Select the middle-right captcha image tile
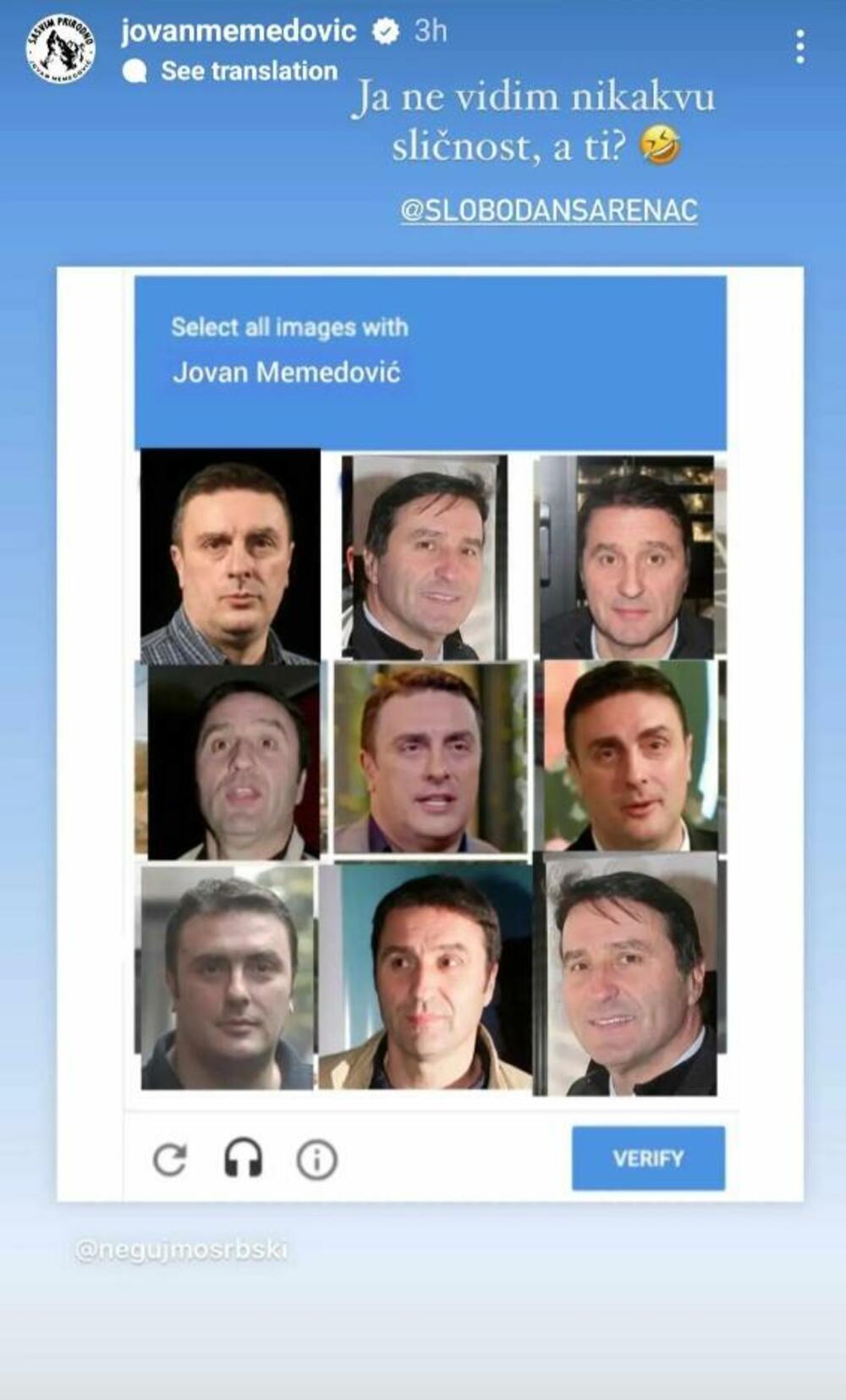The height and width of the screenshot is (1400, 846). coord(631,755)
